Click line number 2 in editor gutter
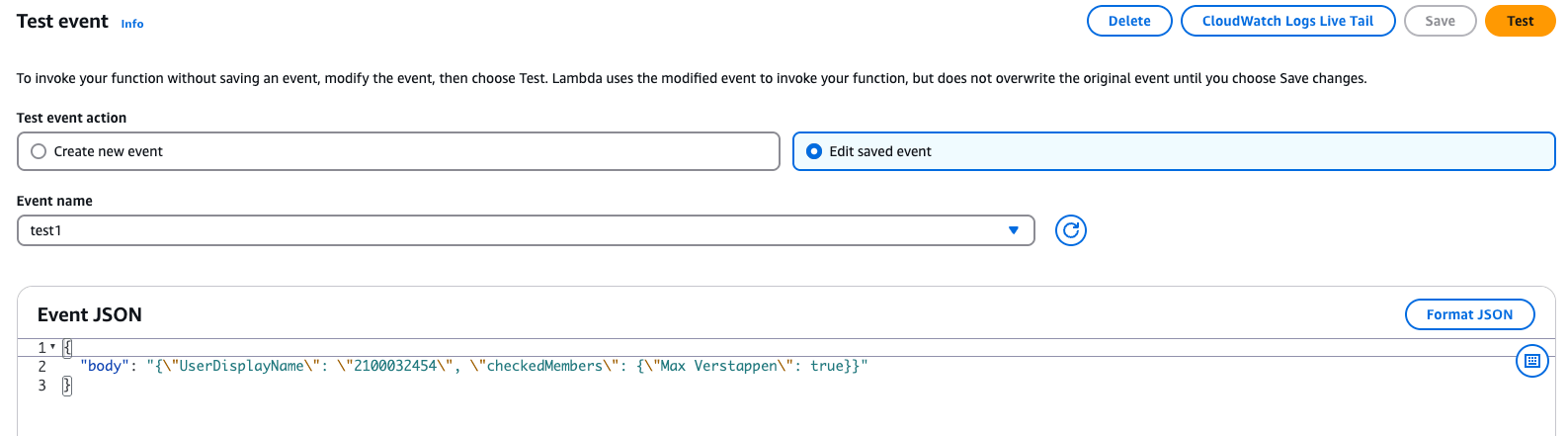The width and height of the screenshot is (1568, 436). (42, 366)
